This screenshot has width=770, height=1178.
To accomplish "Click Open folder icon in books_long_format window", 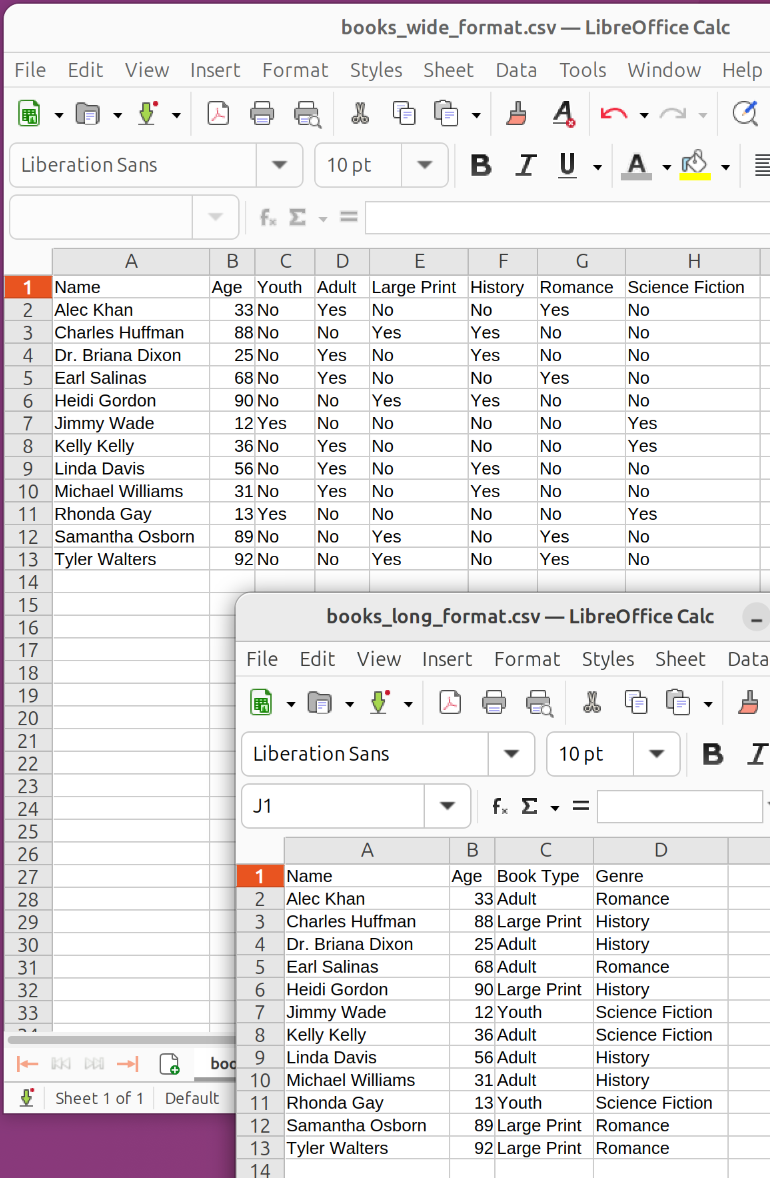I will (x=320, y=703).
